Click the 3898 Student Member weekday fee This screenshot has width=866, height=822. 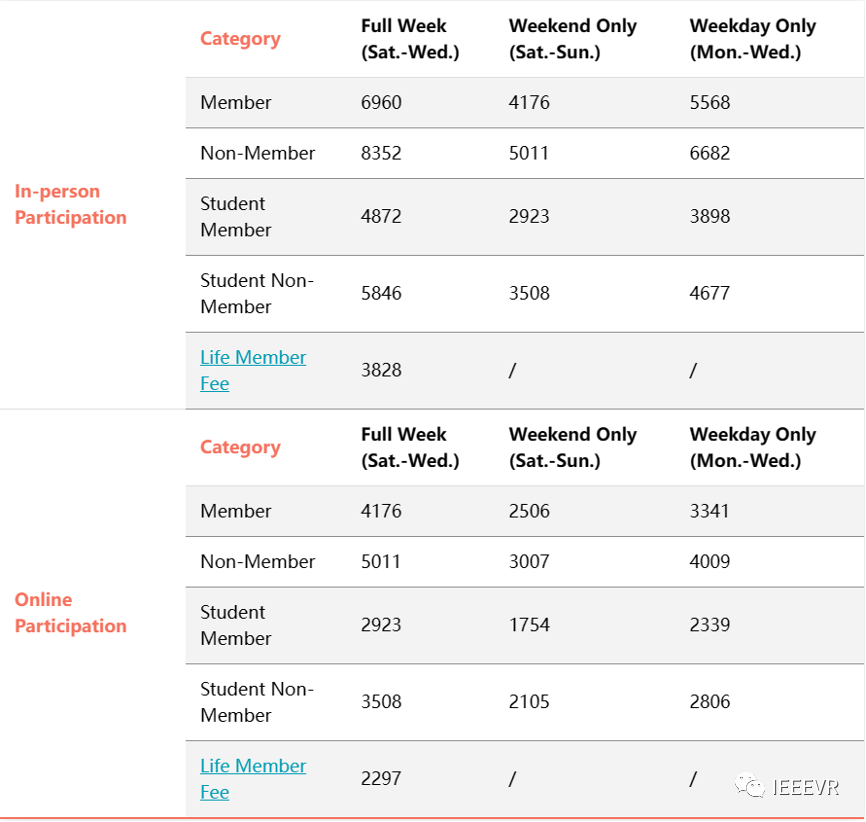[x=710, y=216]
